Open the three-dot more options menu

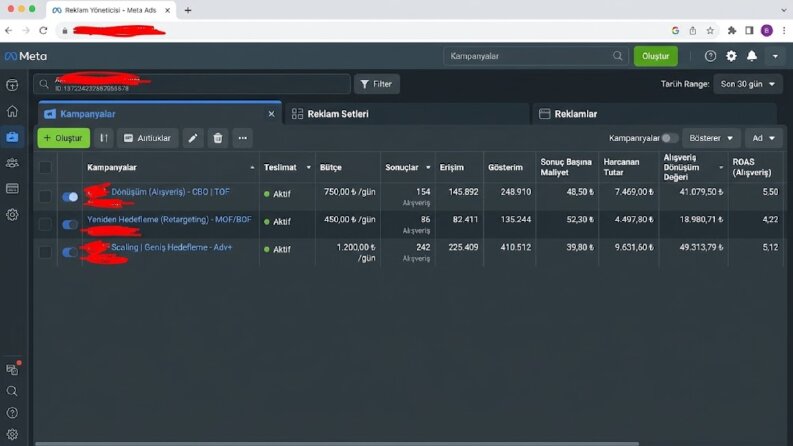point(243,138)
